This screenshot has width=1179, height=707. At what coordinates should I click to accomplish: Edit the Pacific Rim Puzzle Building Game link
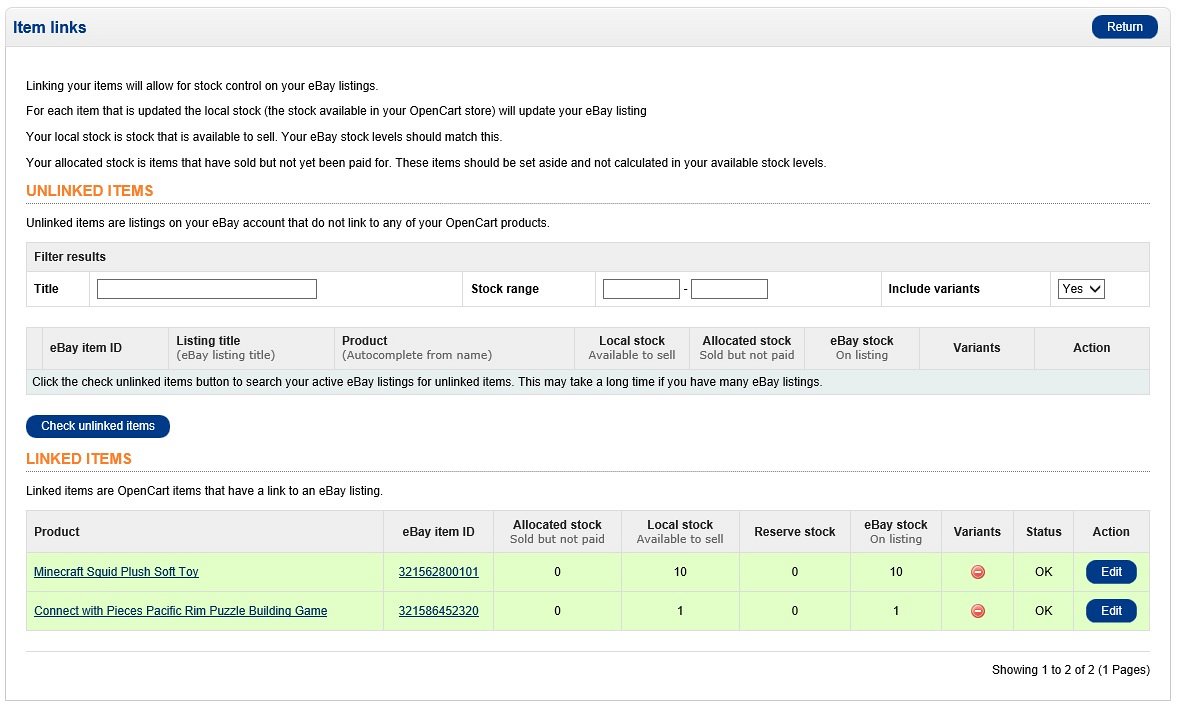pos(1111,611)
